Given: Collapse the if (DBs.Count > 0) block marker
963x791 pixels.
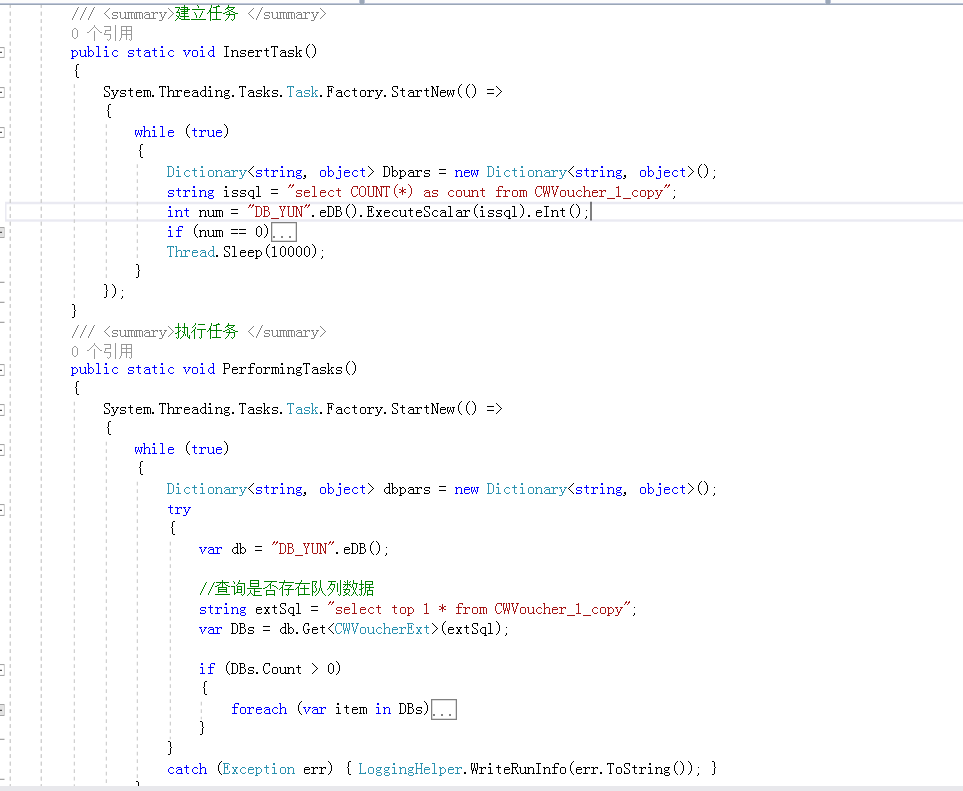Looking at the screenshot, I should point(3,669).
